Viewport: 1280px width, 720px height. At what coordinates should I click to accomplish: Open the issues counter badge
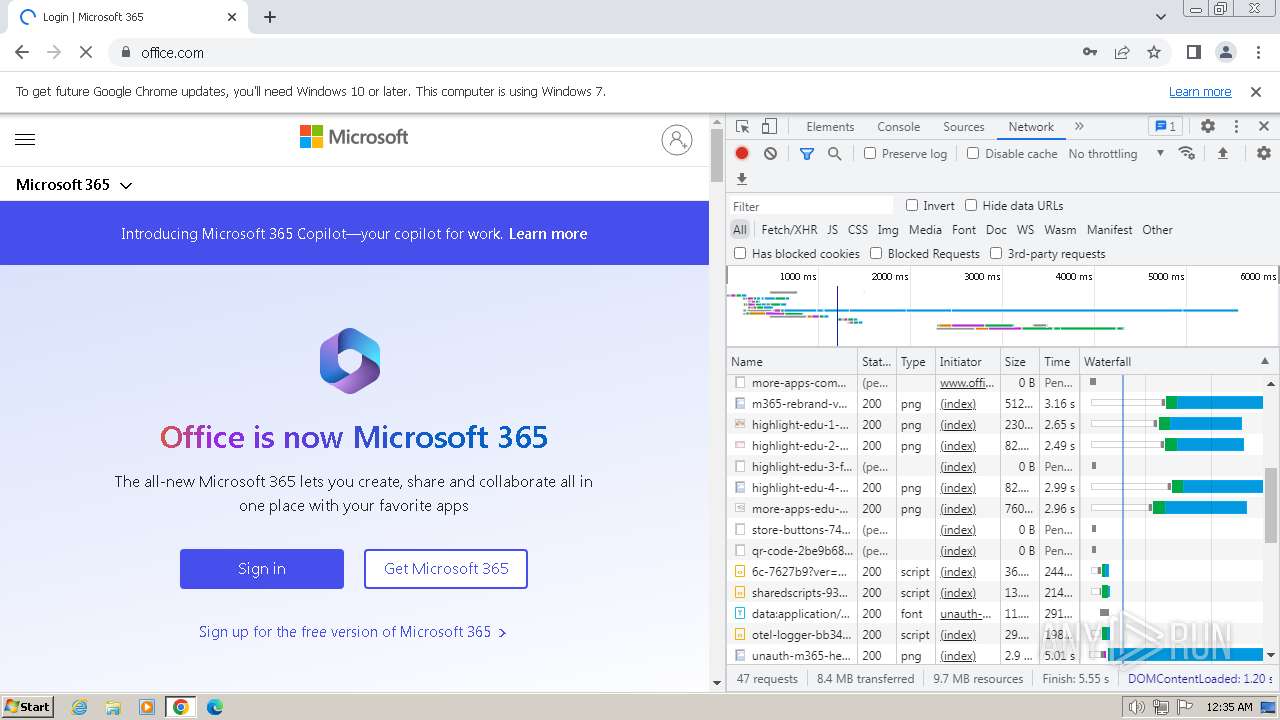tap(1165, 127)
